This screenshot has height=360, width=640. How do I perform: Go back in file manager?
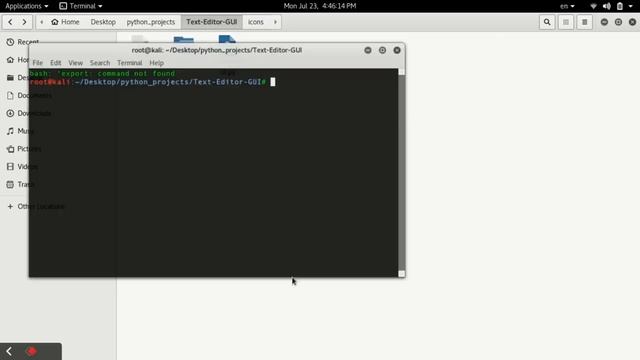tap(10, 22)
